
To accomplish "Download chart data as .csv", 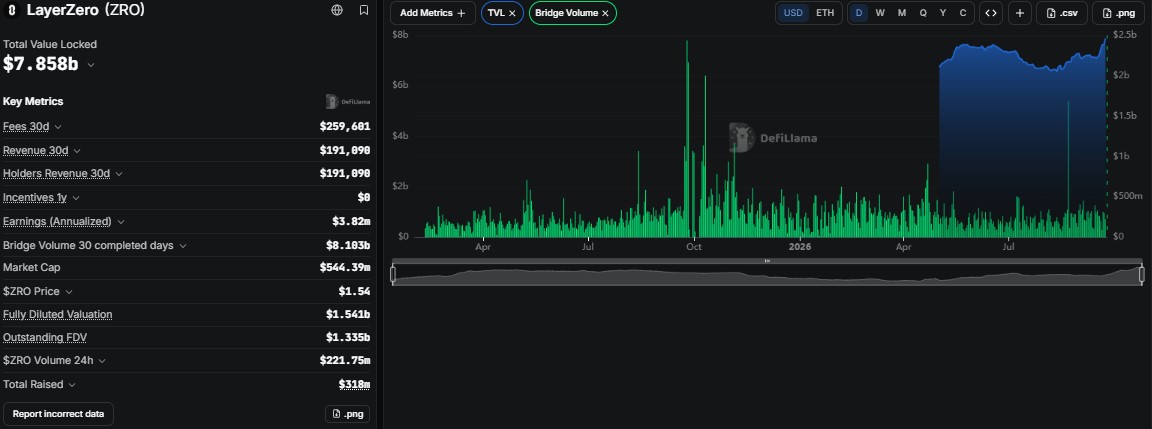I will 1062,13.
